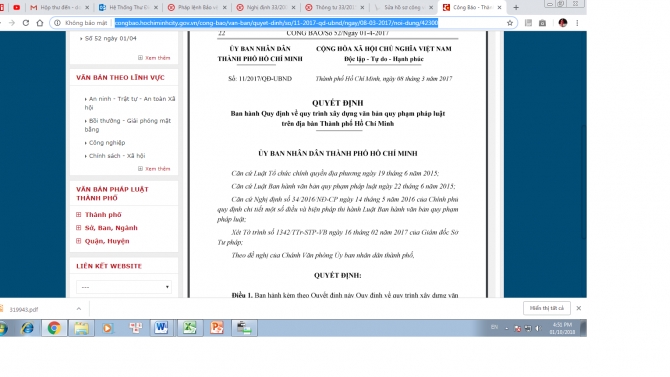Switch to the Pháp lệnh Bảo vệ tab
Image resolution: width=670 pixels, height=377 pixels.
pyautogui.click(x=197, y=7)
